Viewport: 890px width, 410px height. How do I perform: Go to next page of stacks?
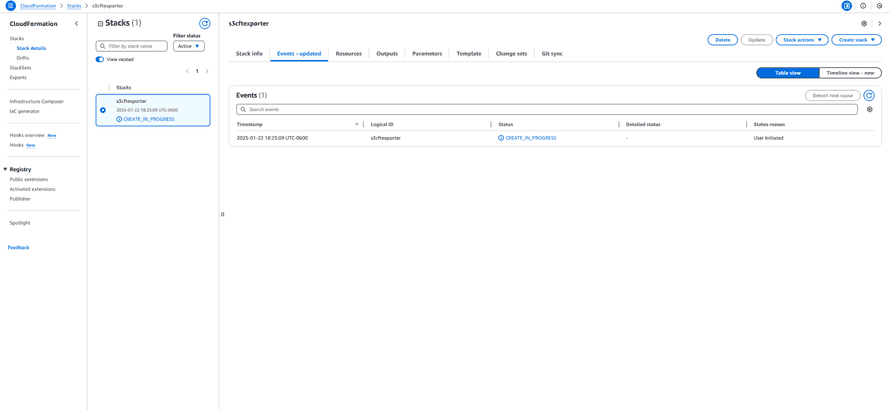pos(207,71)
